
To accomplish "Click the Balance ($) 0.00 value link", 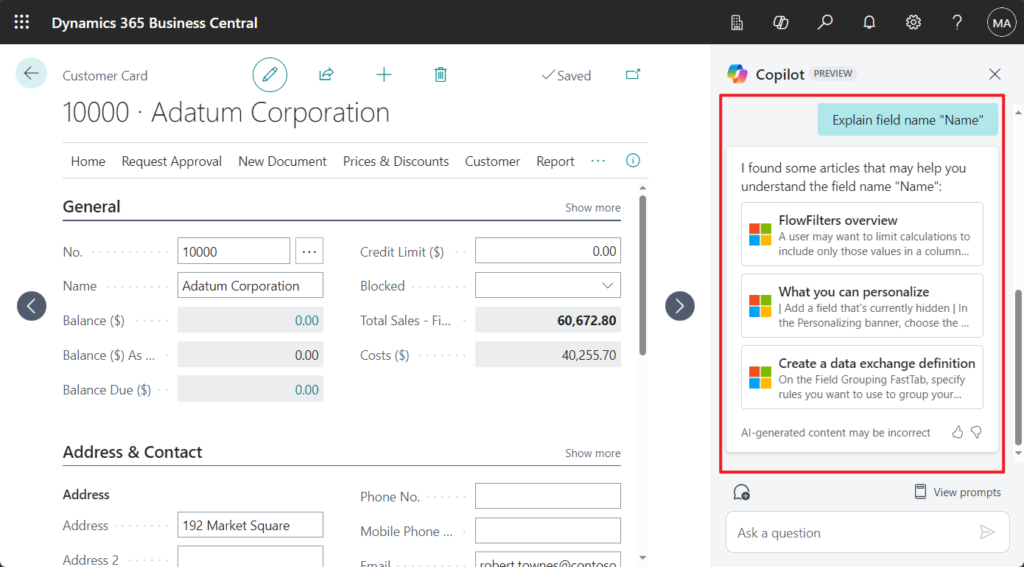I will pyautogui.click(x=306, y=321).
